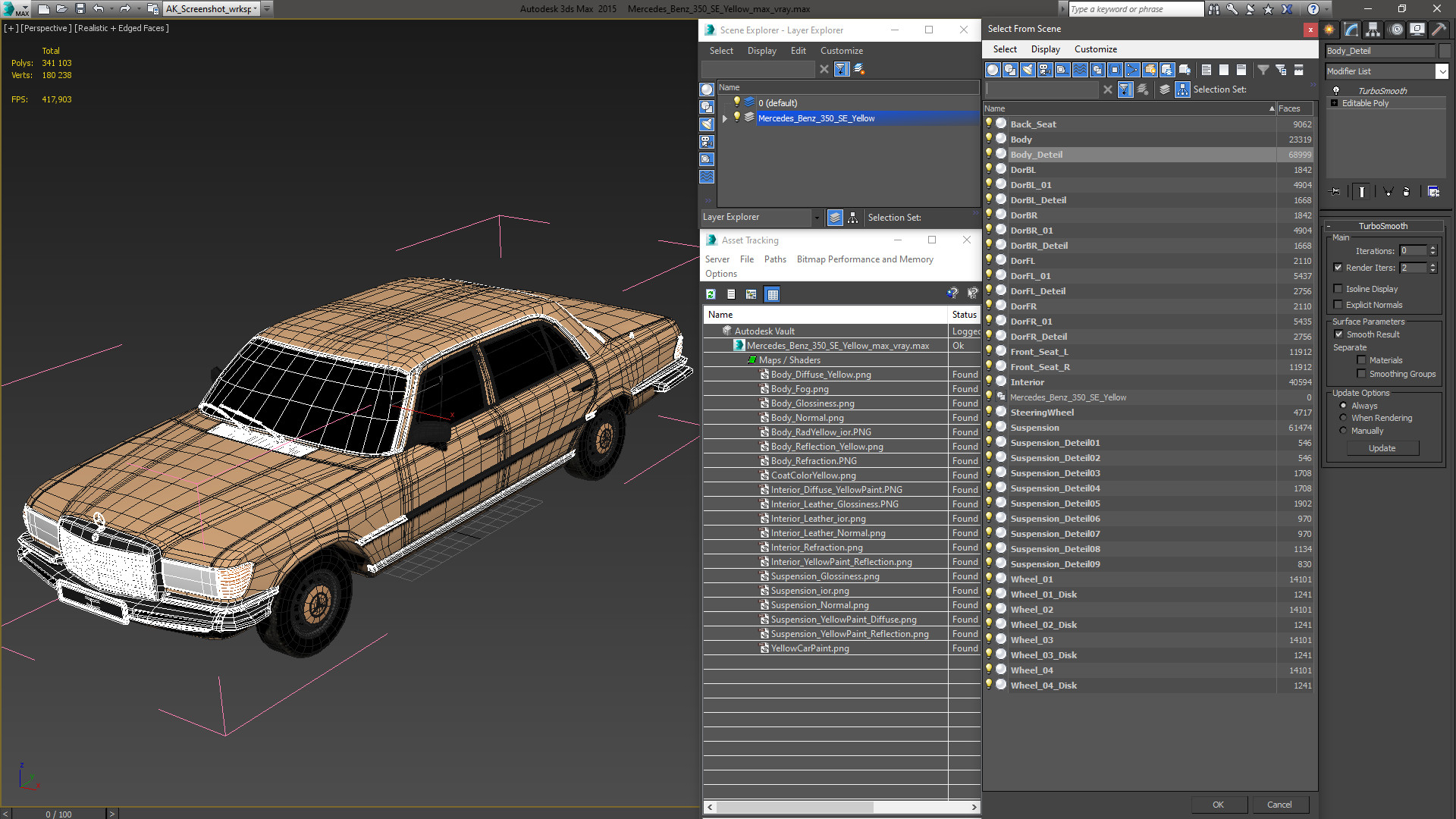The height and width of the screenshot is (819, 1456).
Task: Uncheck Render Iters checkbox
Action: [x=1338, y=268]
